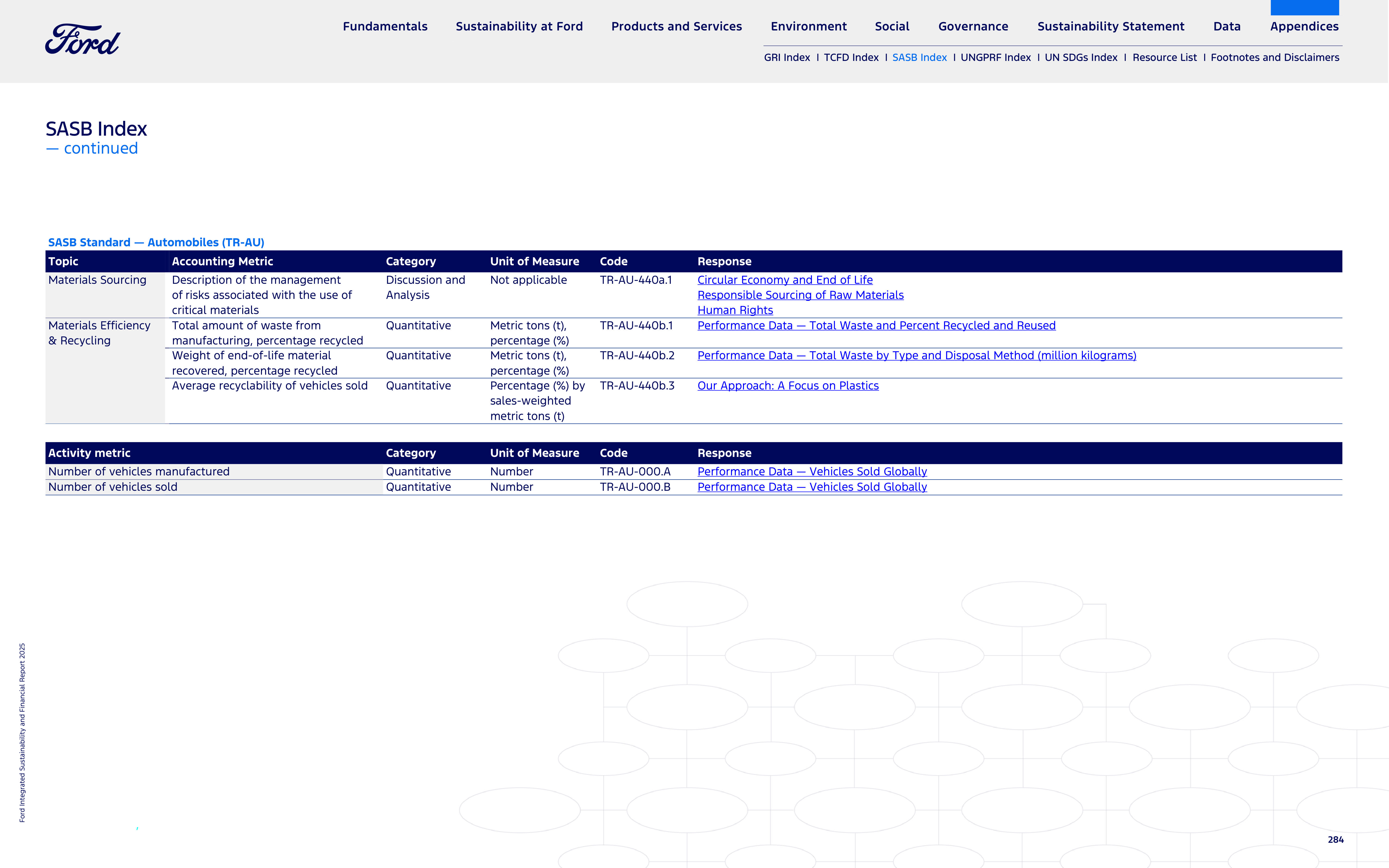Click the SASB Index page heading
This screenshot has height=868, width=1389.
96,129
